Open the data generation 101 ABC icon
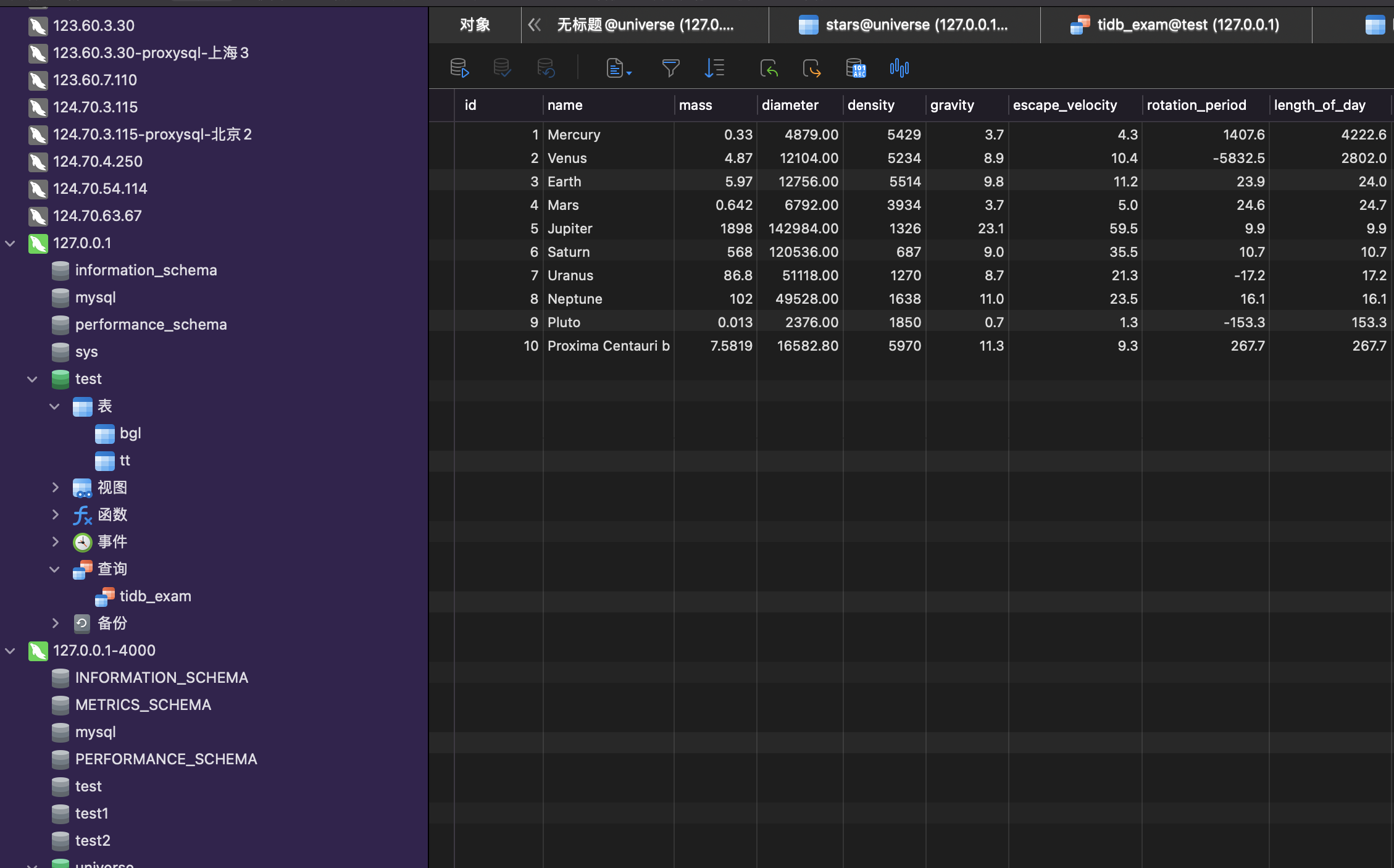 tap(856, 68)
